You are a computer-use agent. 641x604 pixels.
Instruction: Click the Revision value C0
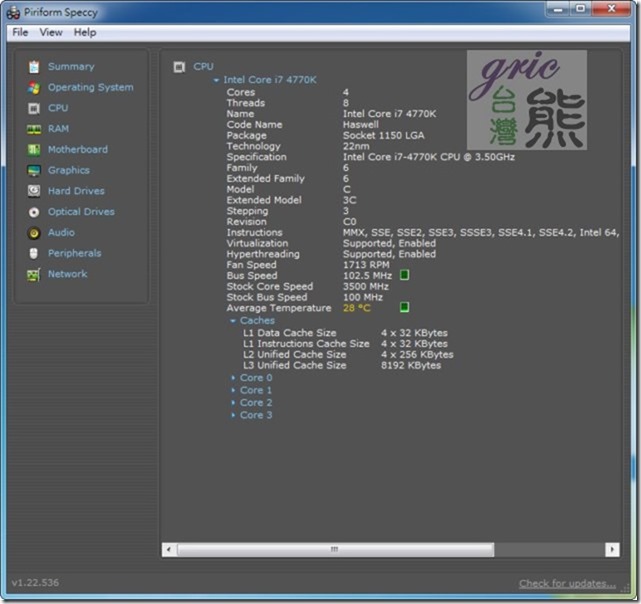(350, 222)
